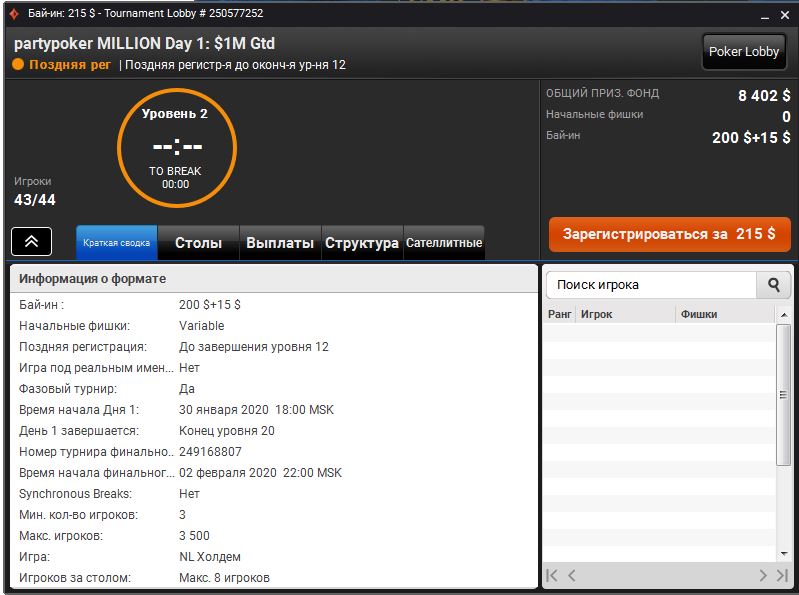Click the players count 43/44
The width and height of the screenshot is (799, 595).
(x=35, y=200)
